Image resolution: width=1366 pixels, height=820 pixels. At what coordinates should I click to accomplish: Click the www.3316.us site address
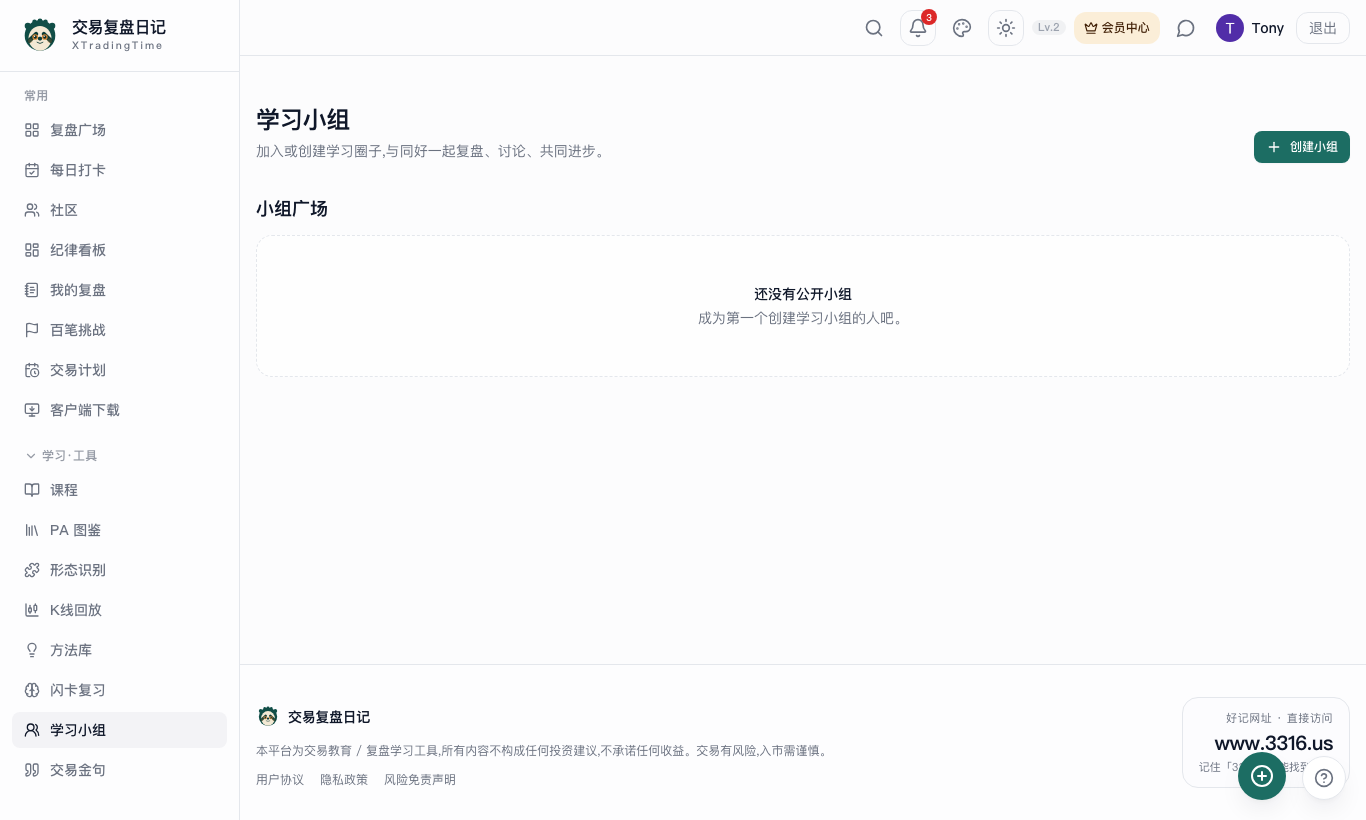[1274, 743]
